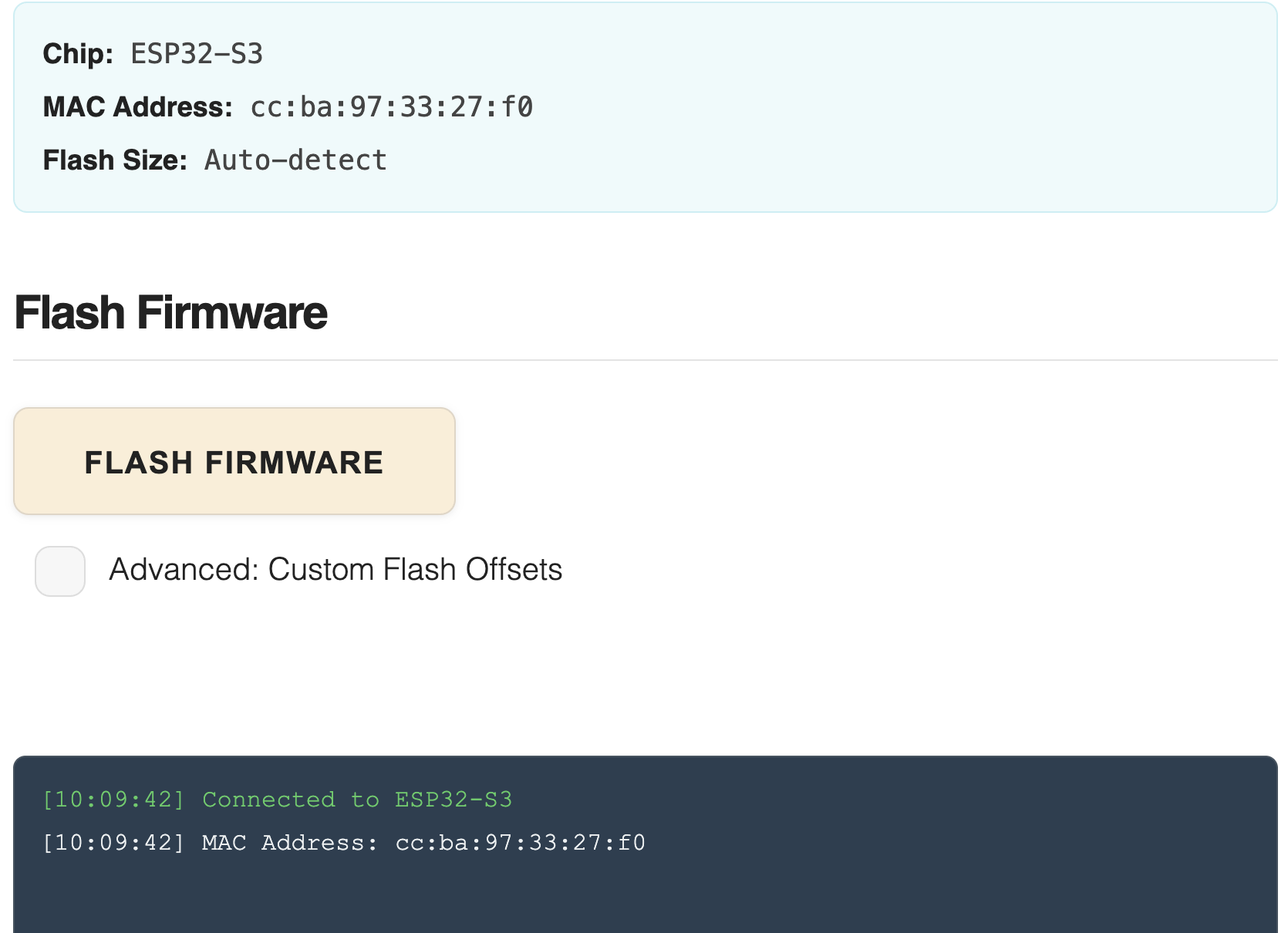Click the empty right side of the device info panel
The height and width of the screenshot is (933, 1288).
pyautogui.click(x=926, y=108)
